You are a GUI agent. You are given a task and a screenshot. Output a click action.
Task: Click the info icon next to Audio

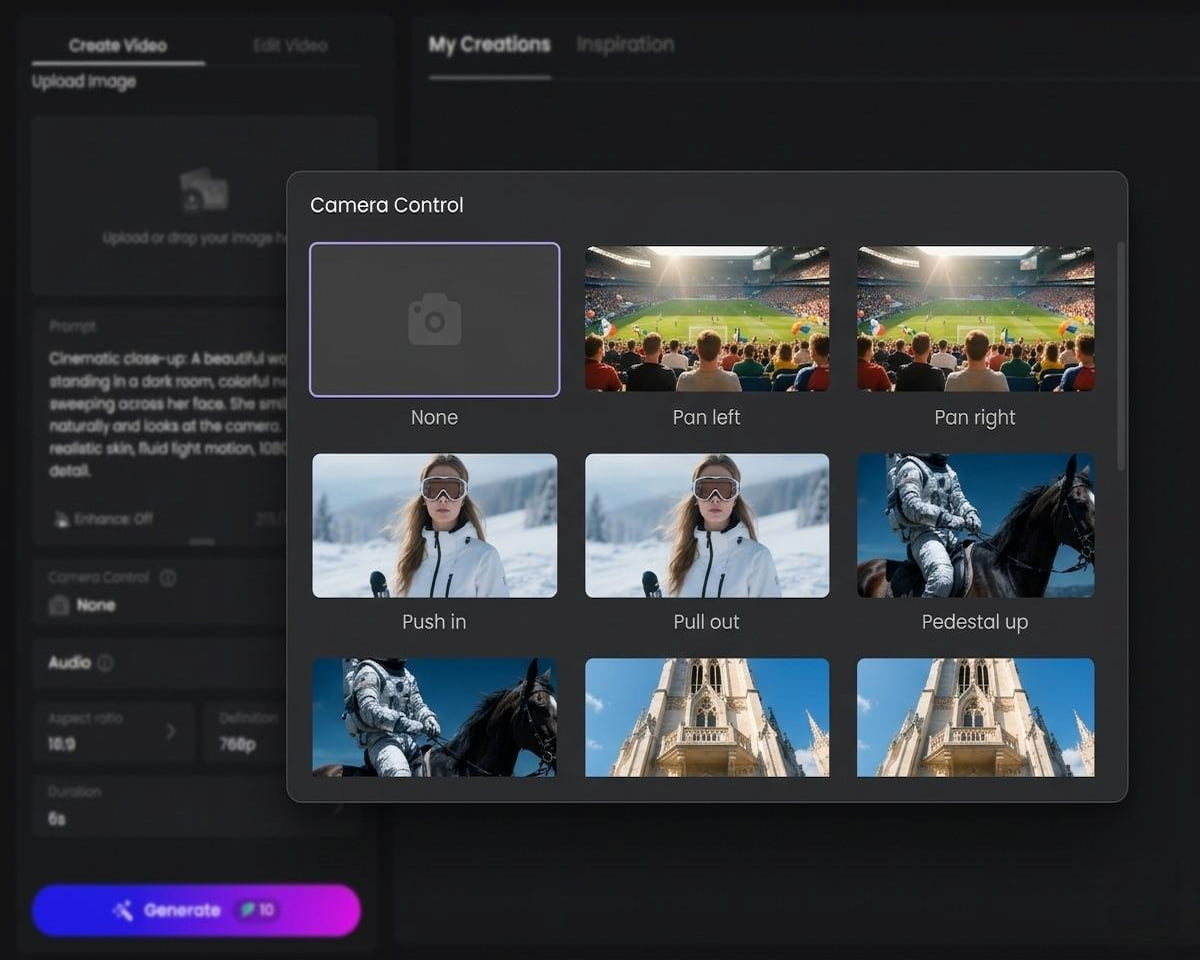tap(104, 662)
